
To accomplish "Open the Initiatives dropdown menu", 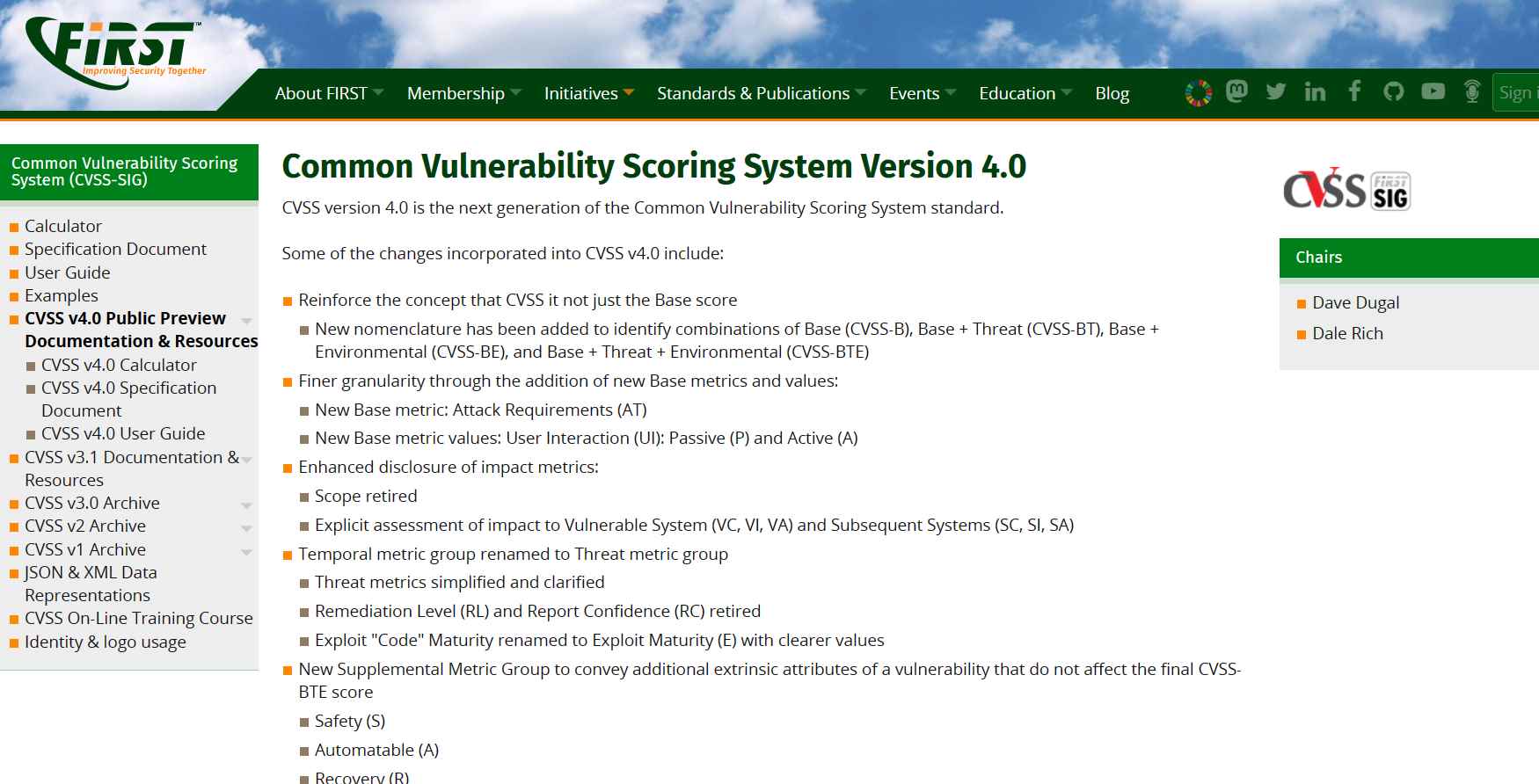I will 588,93.
